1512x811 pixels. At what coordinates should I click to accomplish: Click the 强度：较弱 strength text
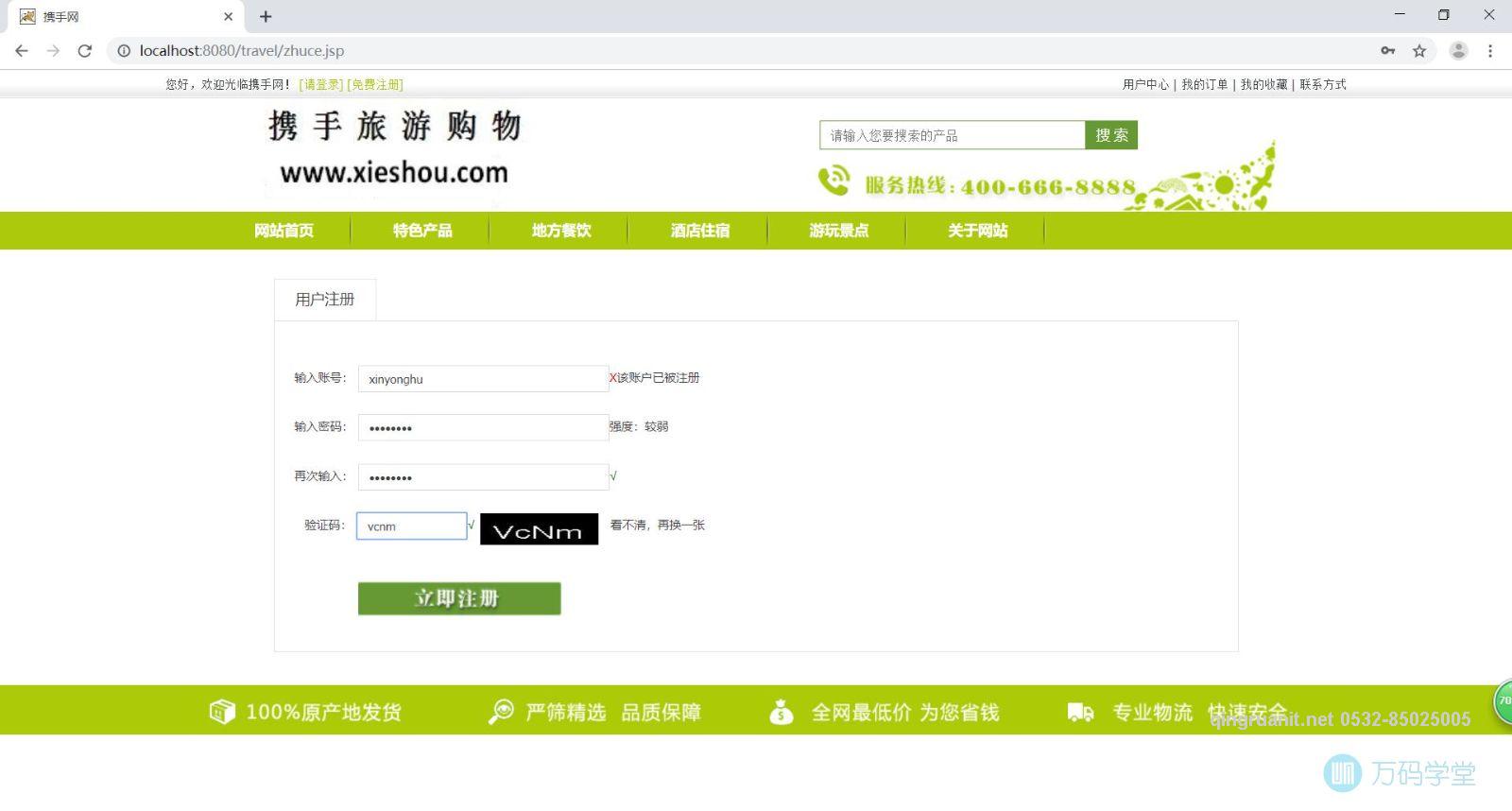[639, 427]
